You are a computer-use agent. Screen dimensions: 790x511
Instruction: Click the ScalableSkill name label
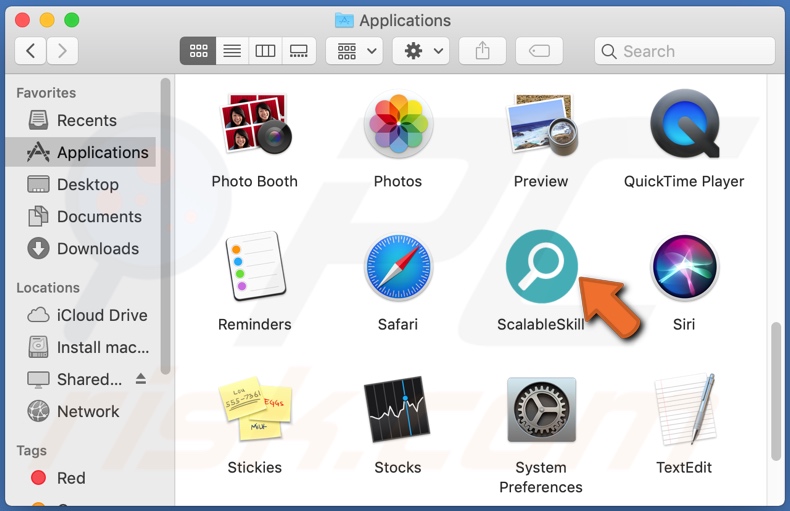[x=541, y=325]
